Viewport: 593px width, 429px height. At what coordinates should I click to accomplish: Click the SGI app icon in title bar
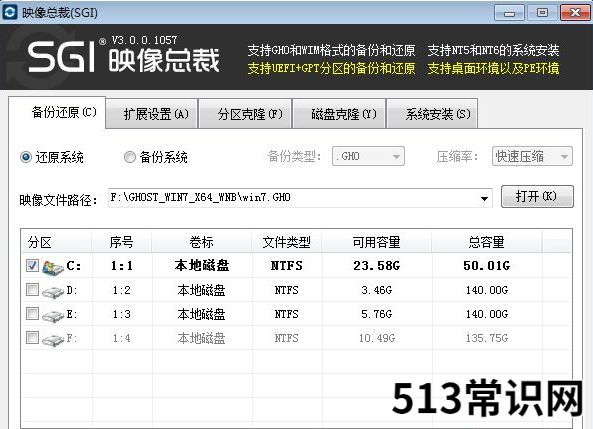coord(9,12)
